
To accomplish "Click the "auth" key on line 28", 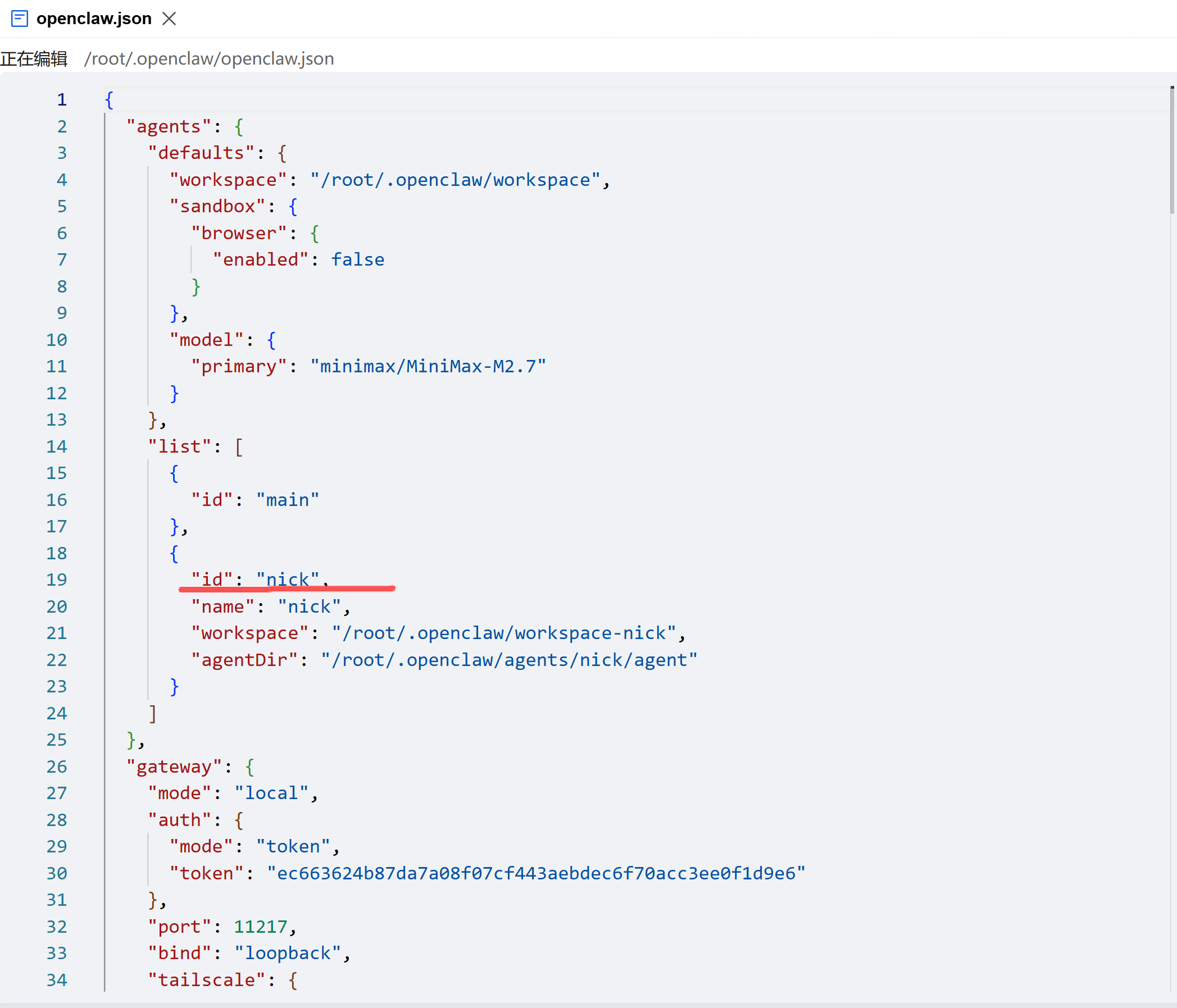I will click(180, 820).
